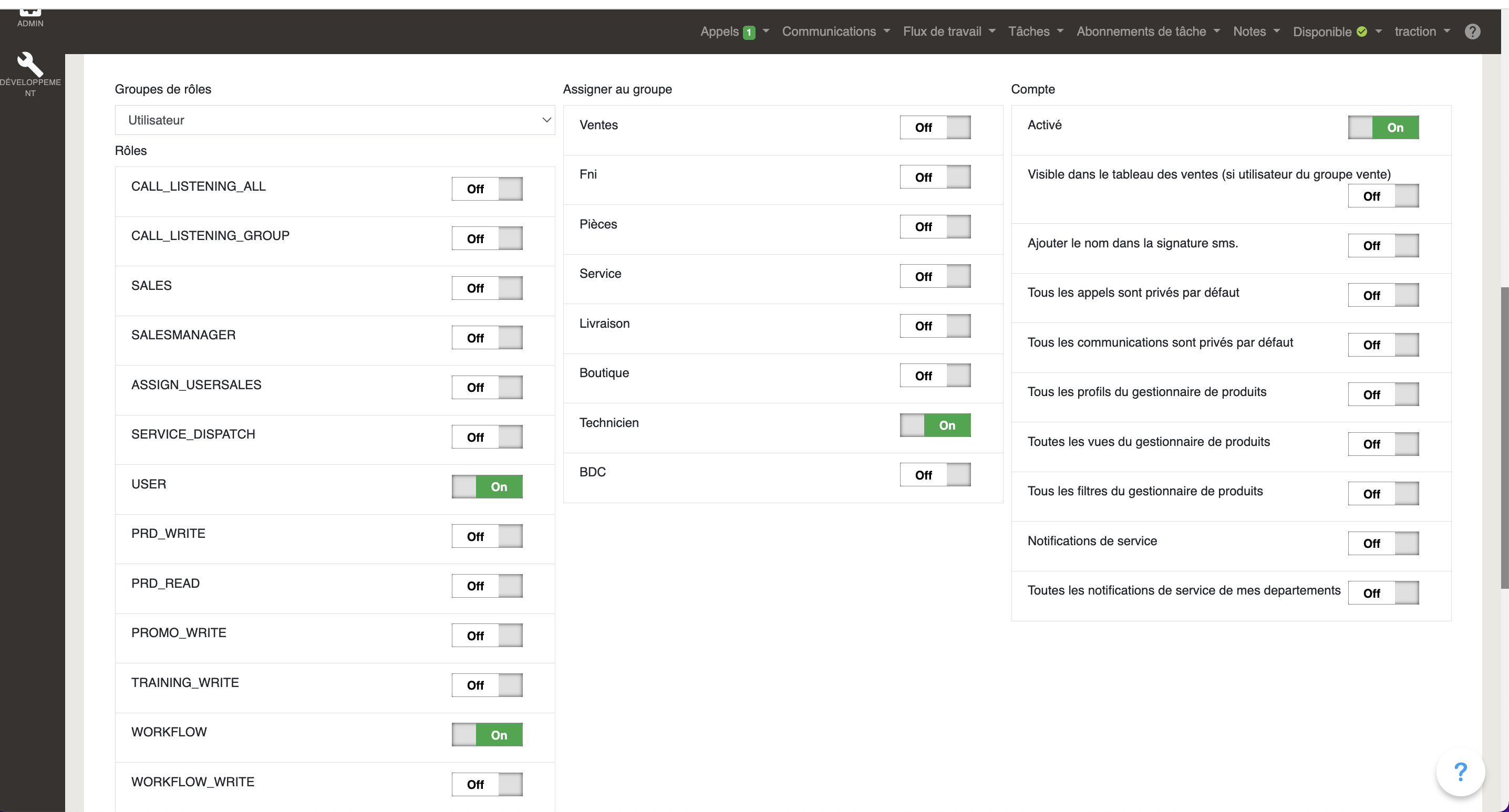
Task: Disable the WORKFLOW role switch
Action: (487, 735)
